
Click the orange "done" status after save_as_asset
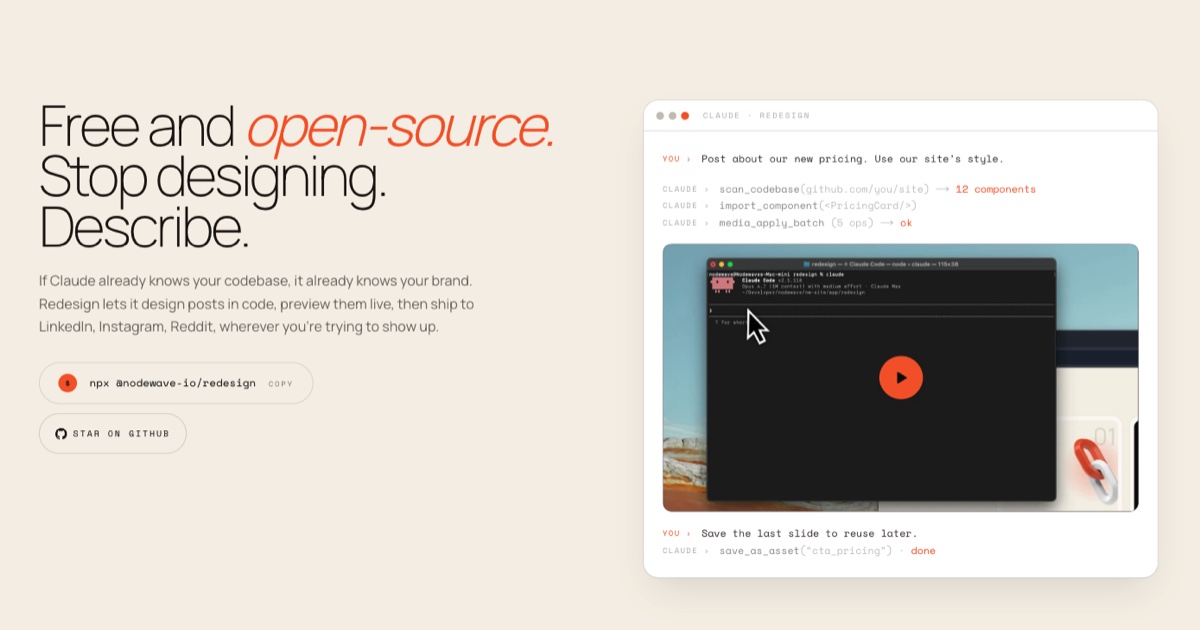pyautogui.click(x=923, y=551)
